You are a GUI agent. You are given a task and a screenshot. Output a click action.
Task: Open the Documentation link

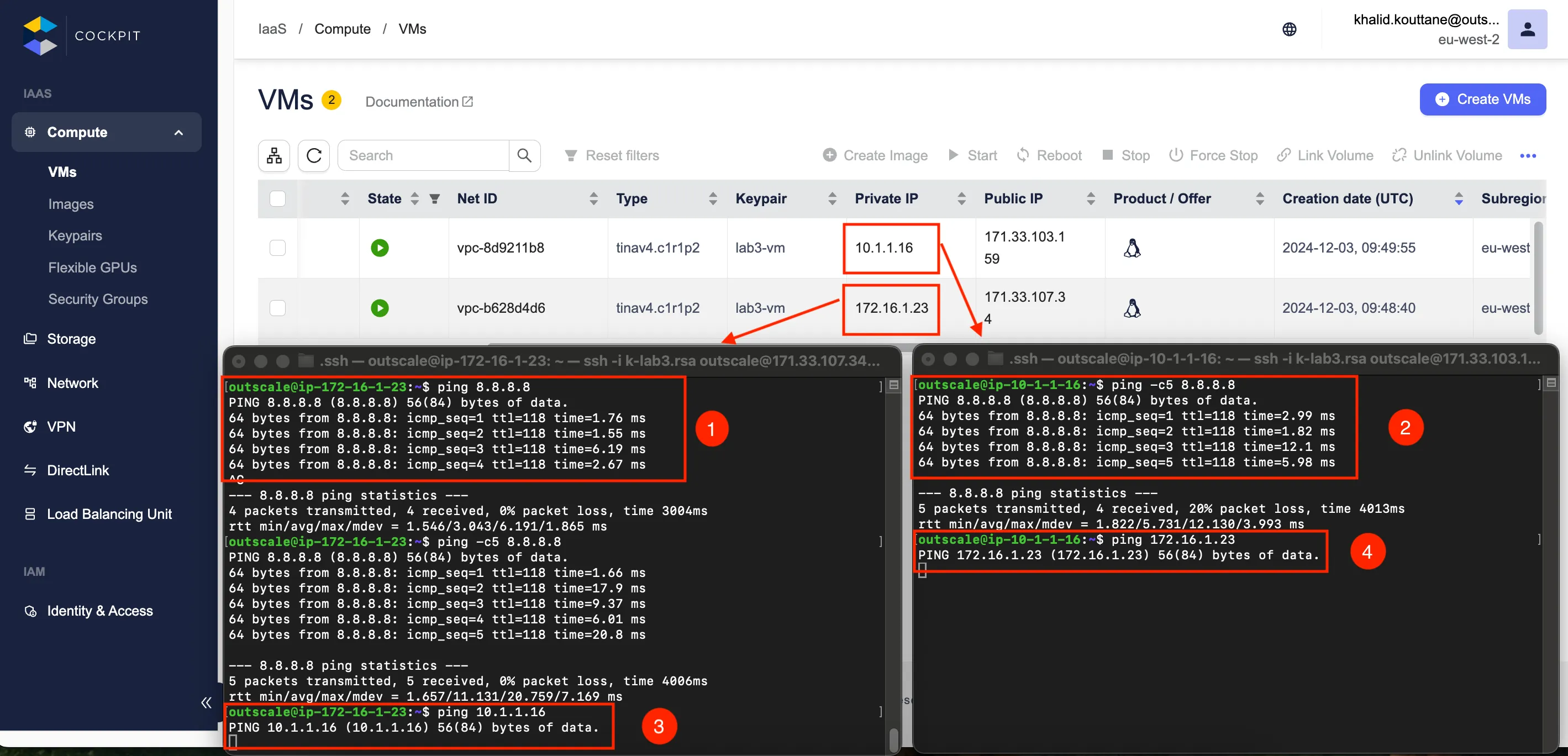click(419, 102)
